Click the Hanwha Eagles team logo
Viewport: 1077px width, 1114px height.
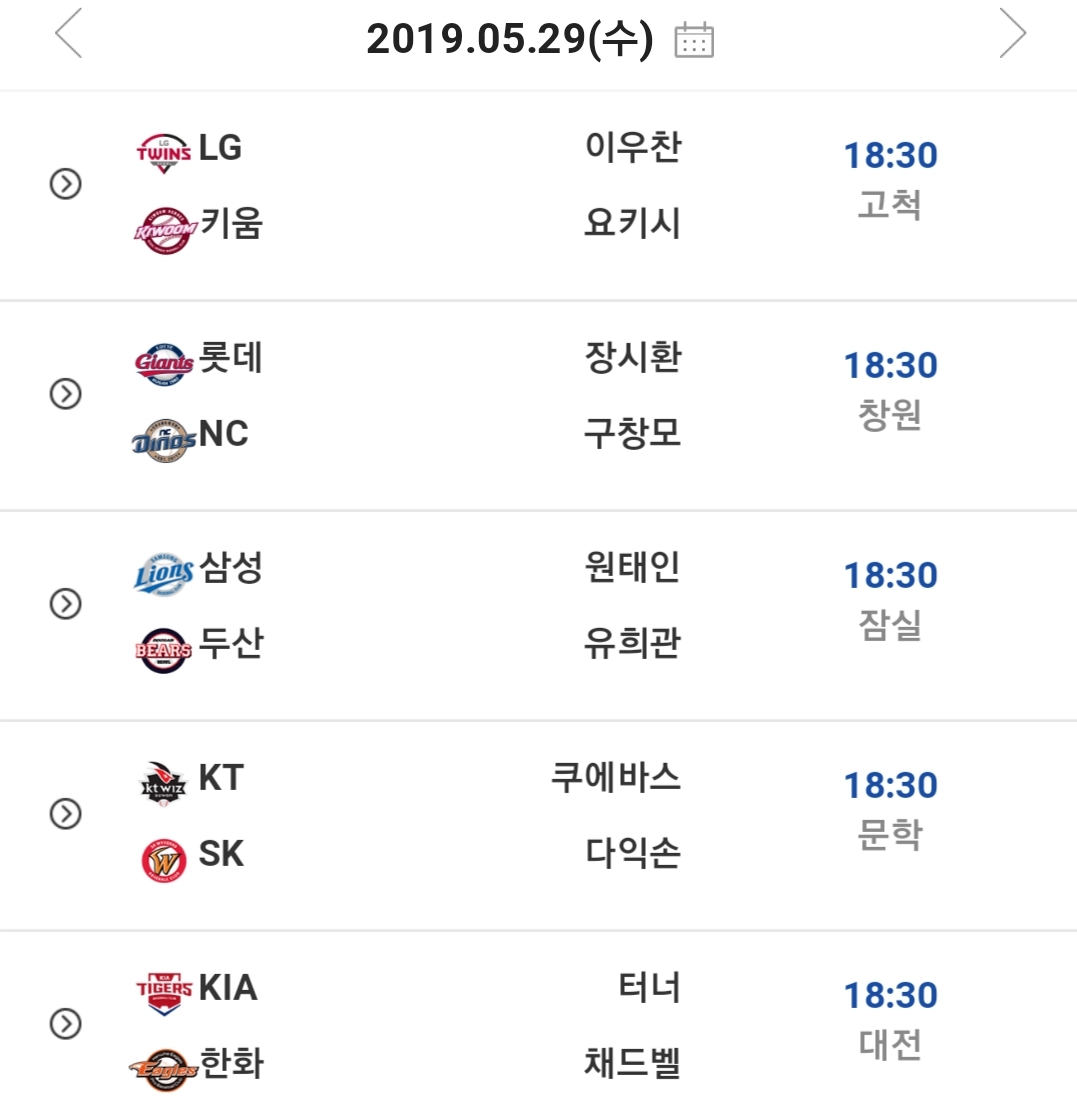(x=163, y=1069)
